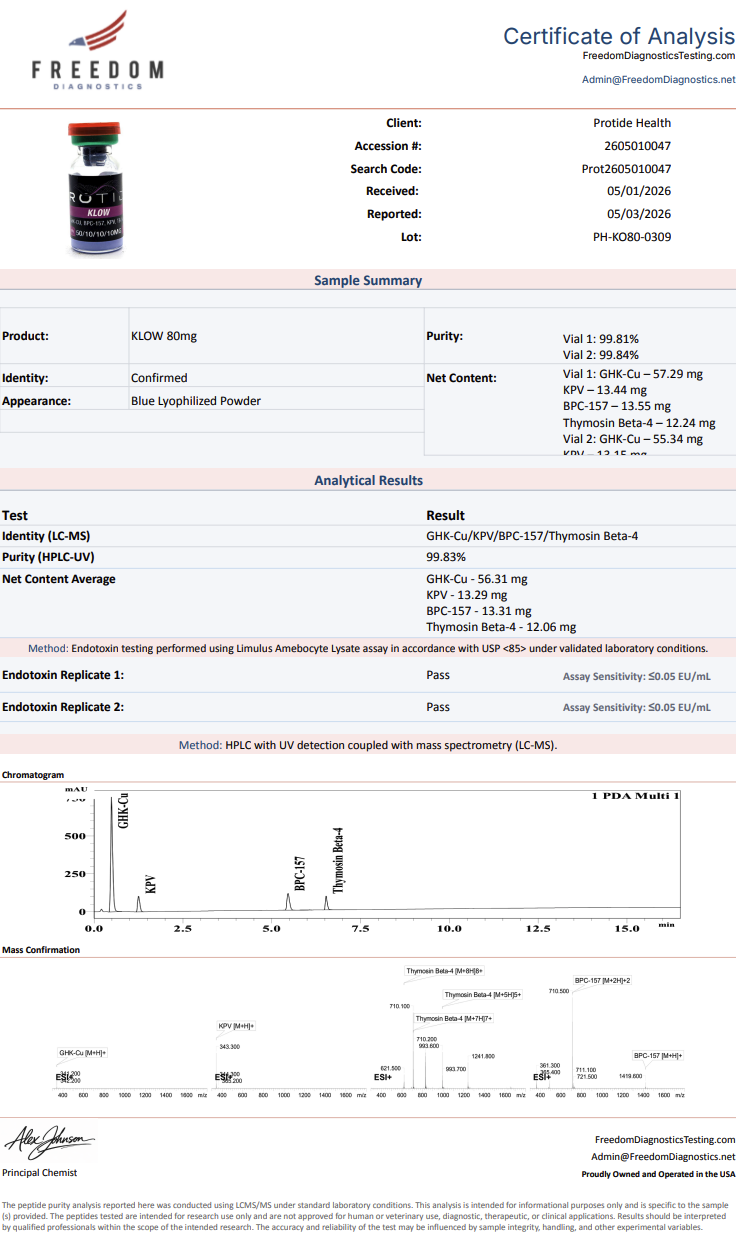Open FreedomDiagnosticsTesting.com link in footer
This screenshot has width=736, height=1233.
tap(665, 1139)
